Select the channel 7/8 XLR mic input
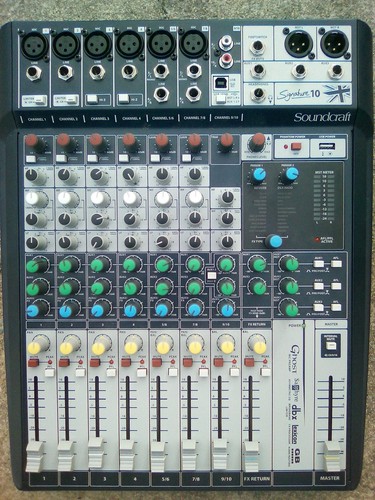 (x=193, y=43)
